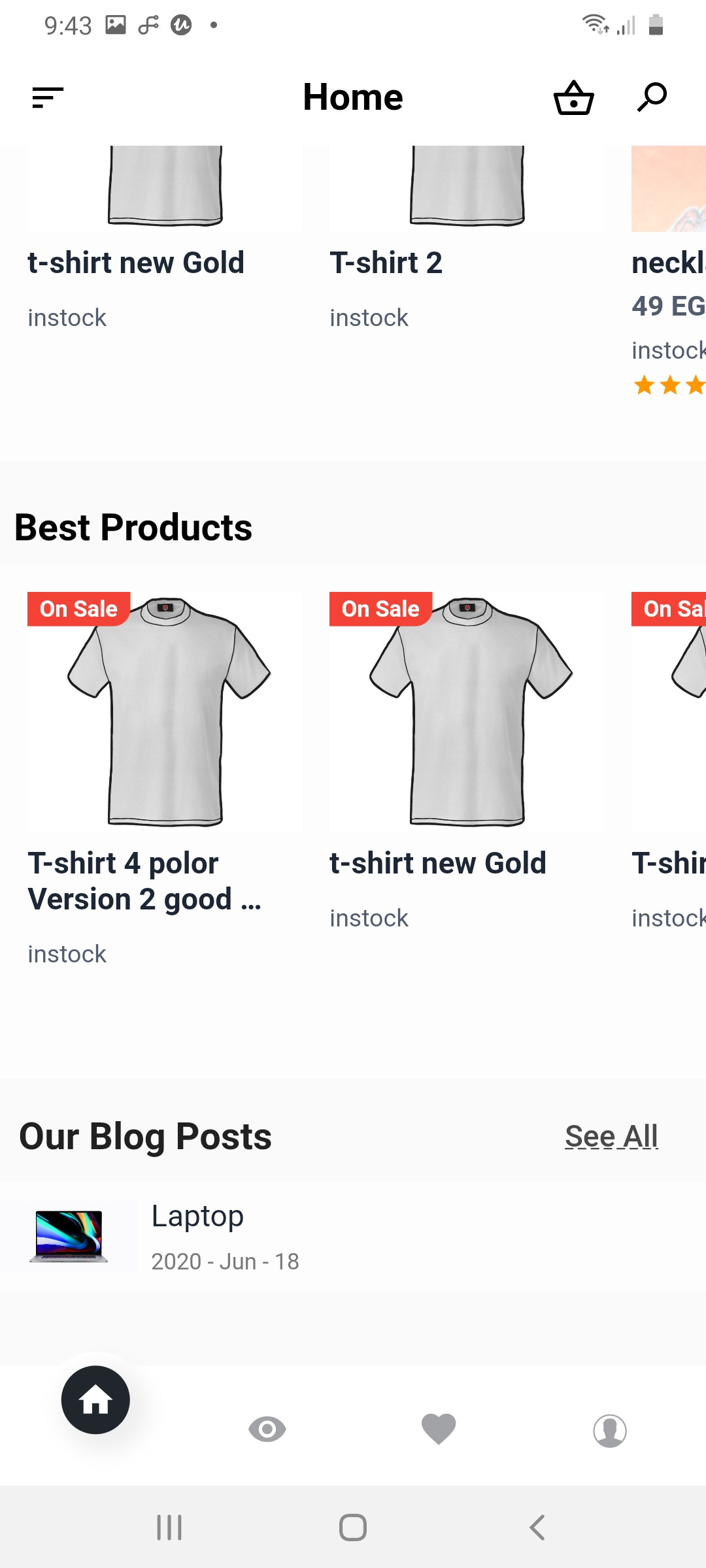Tap the Android home navigation button
The image size is (706, 1568).
coord(353,1527)
